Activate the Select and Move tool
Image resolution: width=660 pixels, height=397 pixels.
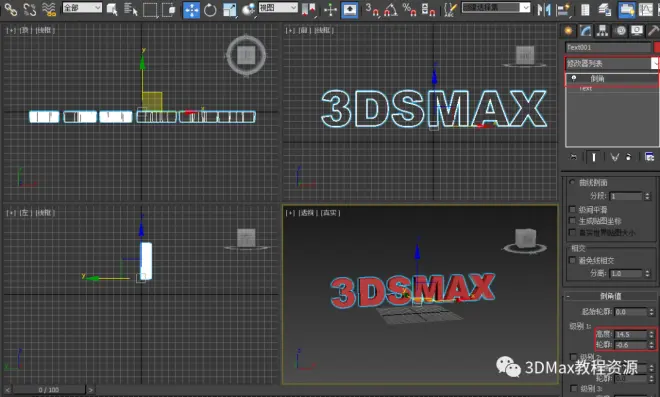pyautogui.click(x=192, y=9)
